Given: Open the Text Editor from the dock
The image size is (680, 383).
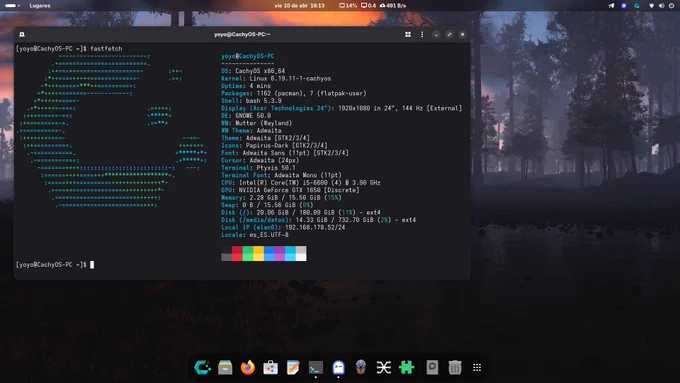Looking at the screenshot, I should pyautogui.click(x=293, y=367).
